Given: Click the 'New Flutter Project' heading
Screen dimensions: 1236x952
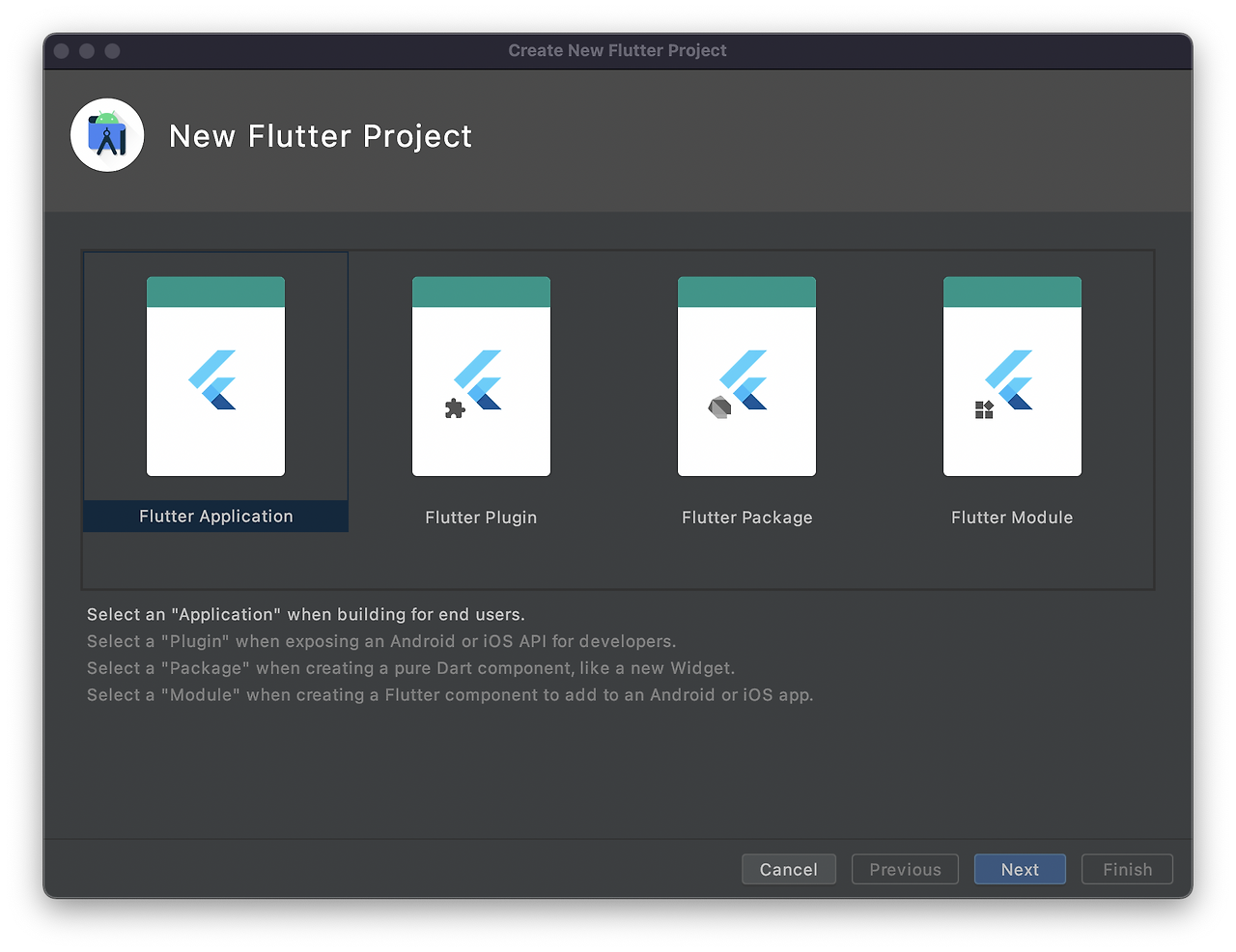Looking at the screenshot, I should point(321,136).
